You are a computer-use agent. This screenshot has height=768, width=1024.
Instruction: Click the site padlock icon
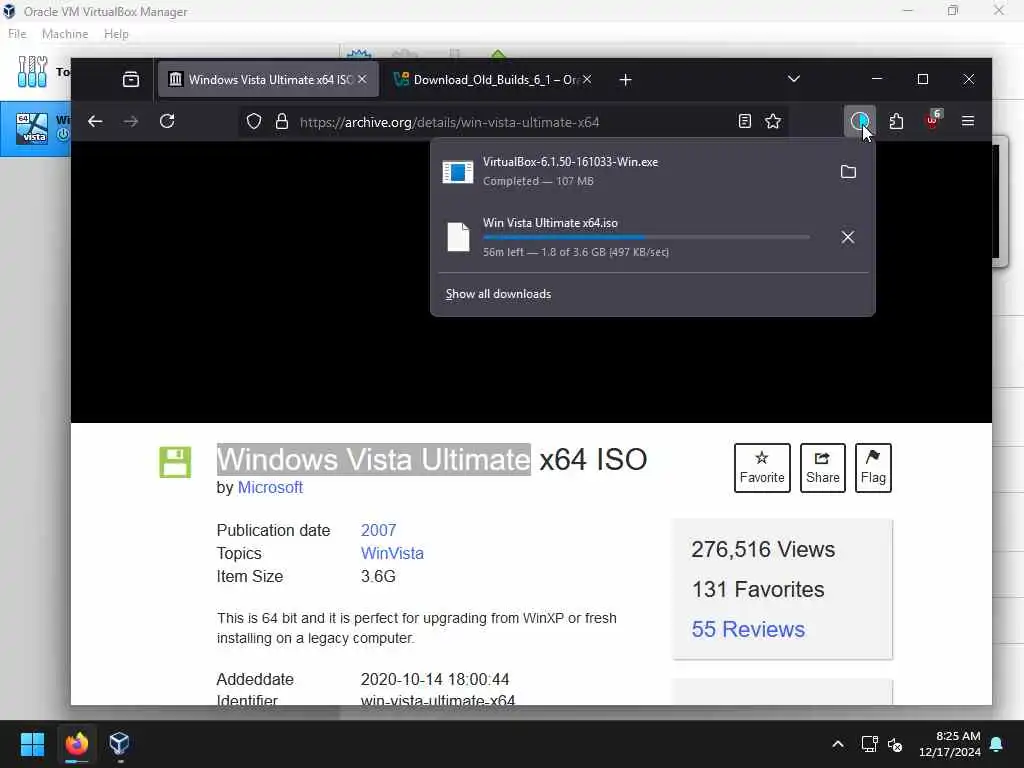coord(281,121)
